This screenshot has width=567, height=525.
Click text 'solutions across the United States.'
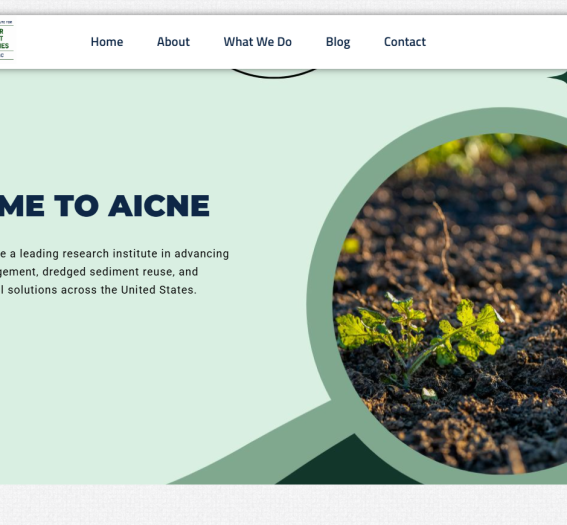pos(102,290)
